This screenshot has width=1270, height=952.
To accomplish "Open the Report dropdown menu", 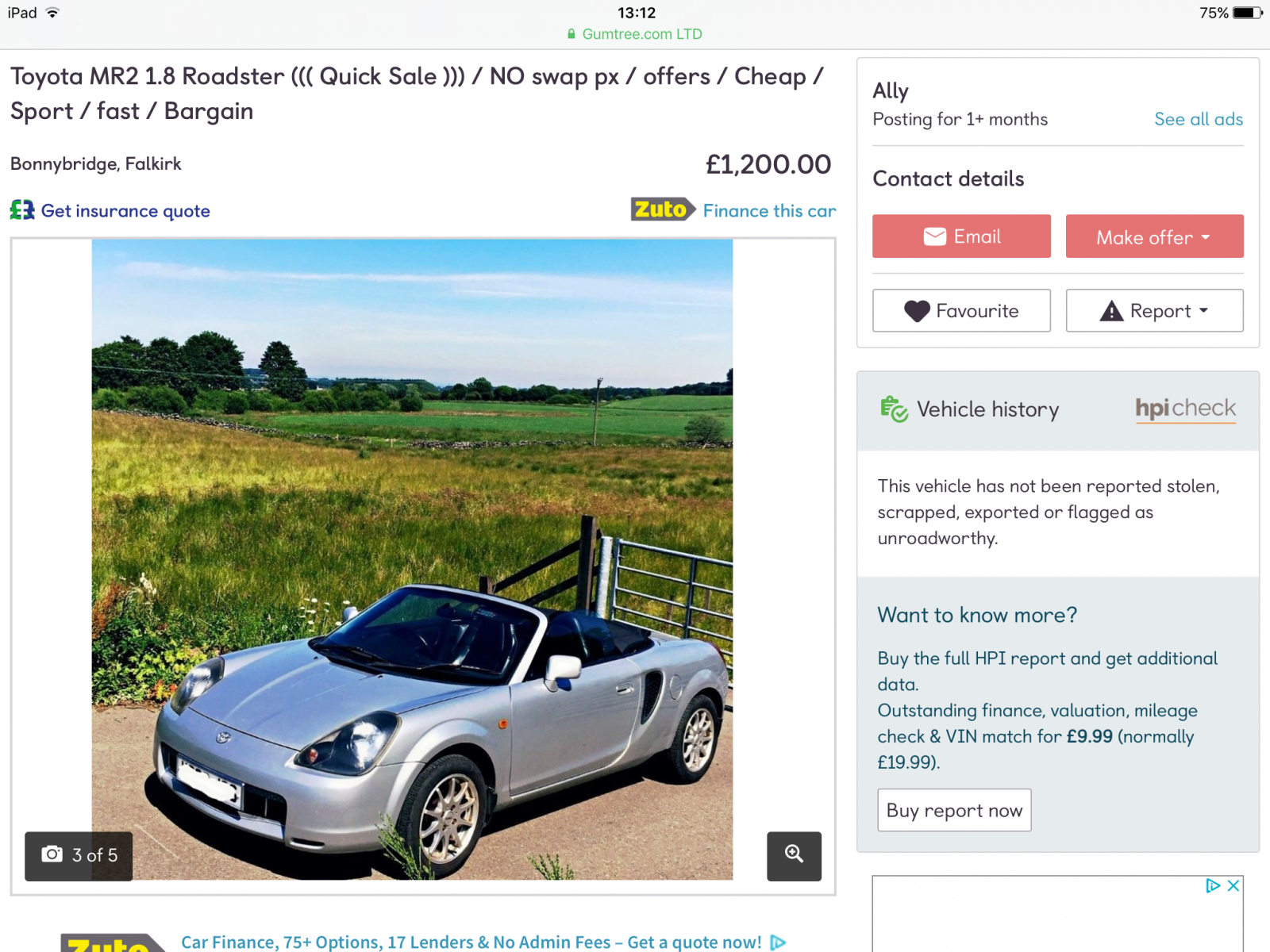I will pyautogui.click(x=1154, y=311).
